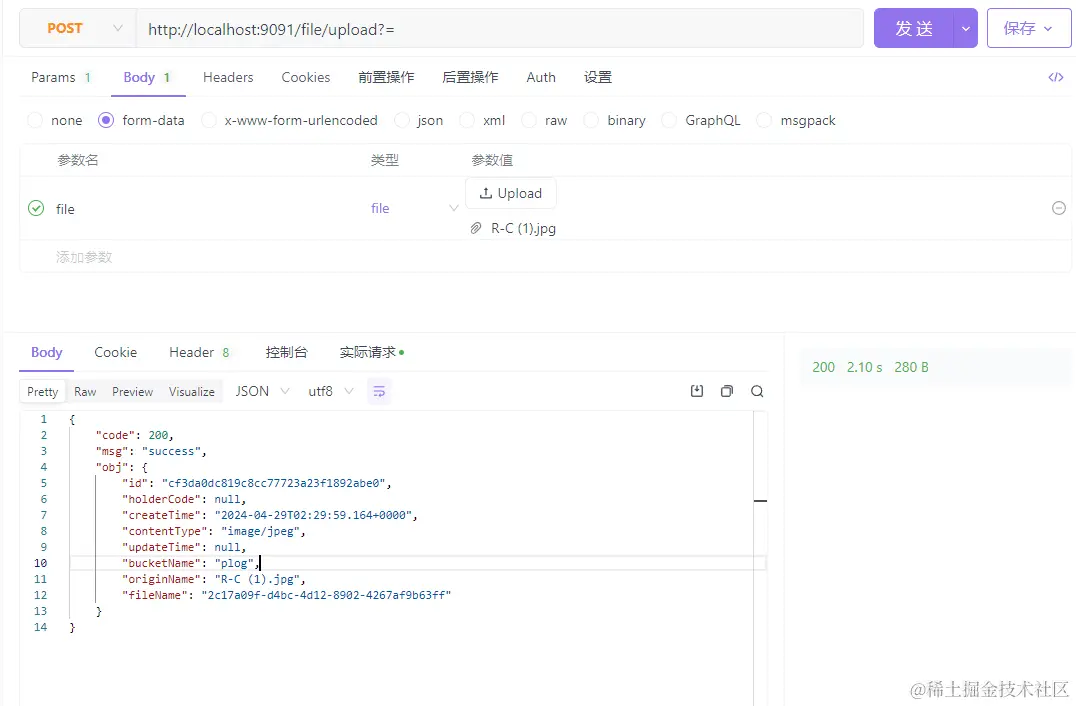Switch to Raw response view

[85, 391]
